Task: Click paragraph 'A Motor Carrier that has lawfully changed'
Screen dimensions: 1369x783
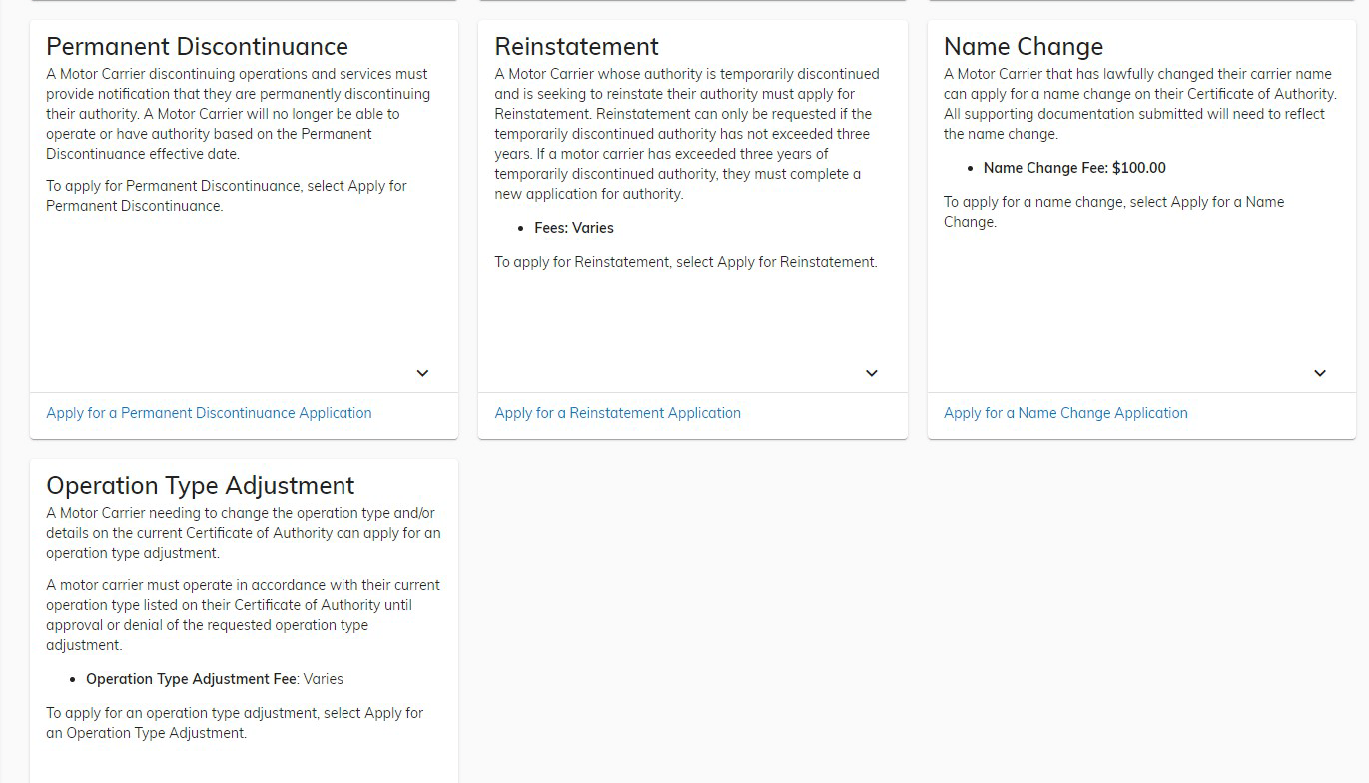Action: 1140,104
